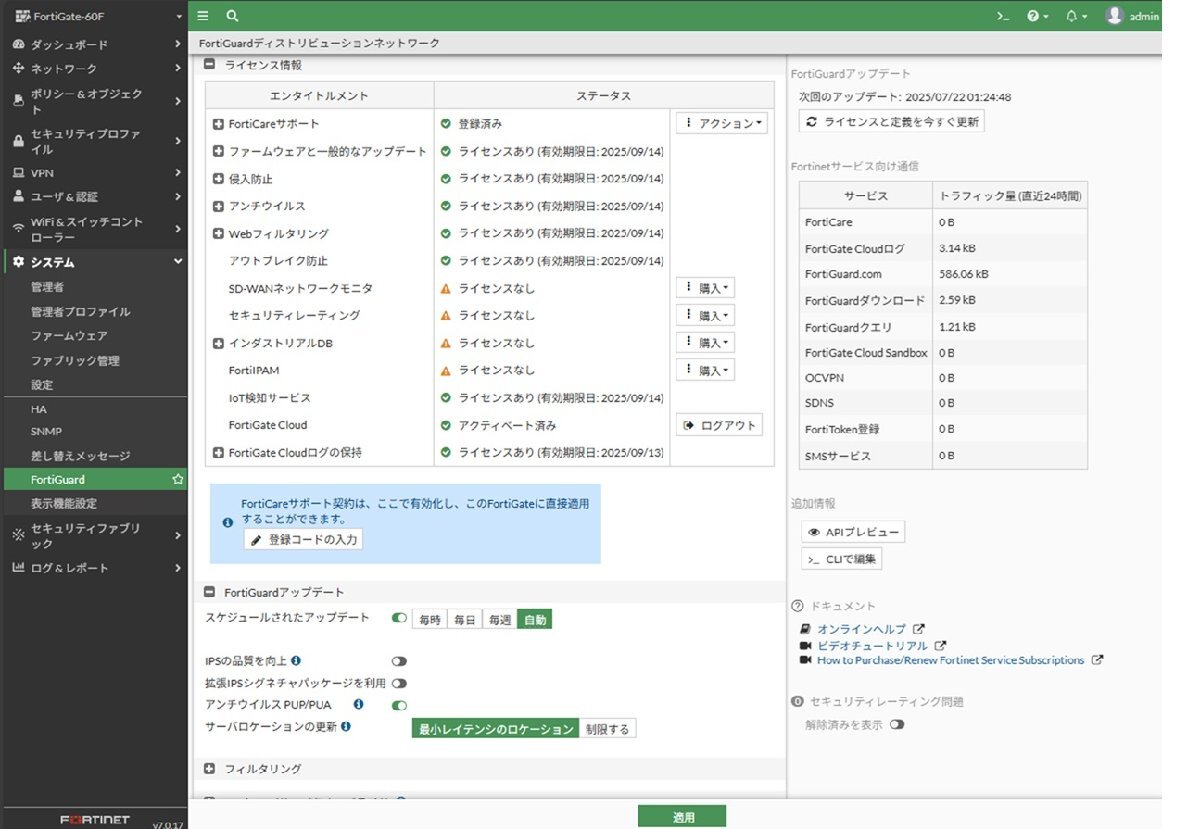Image resolution: width=1200 pixels, height=829 pixels.
Task: Collapse the ライセンス情報 section
Action: point(210,64)
